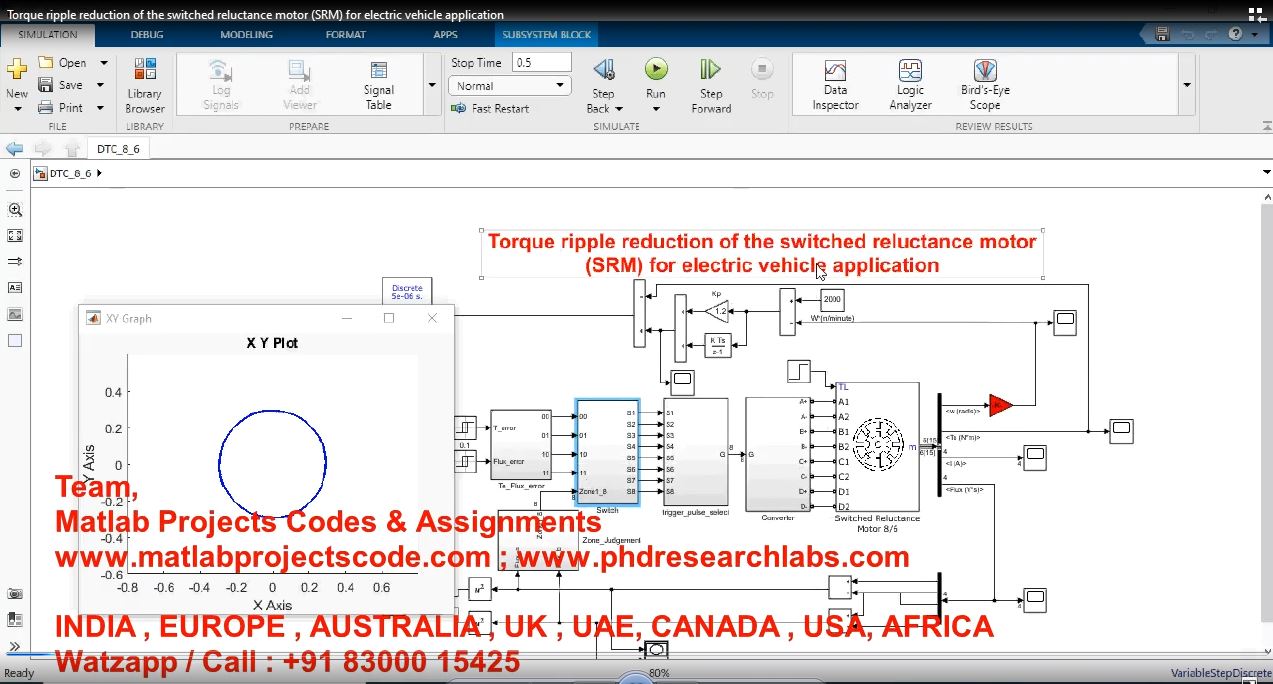Click the Fit to View icon in the palette

click(14, 236)
